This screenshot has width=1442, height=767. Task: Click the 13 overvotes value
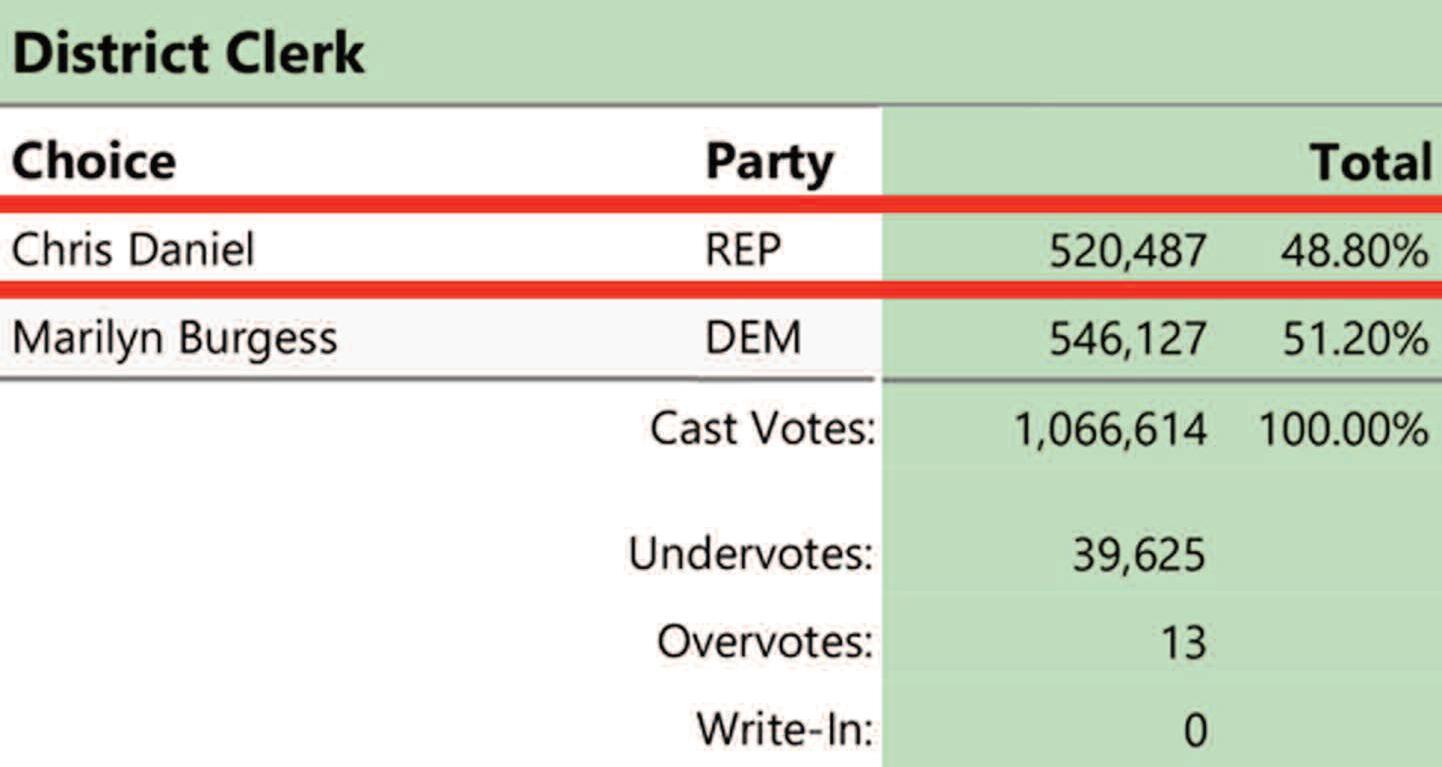pyautogui.click(x=1183, y=642)
